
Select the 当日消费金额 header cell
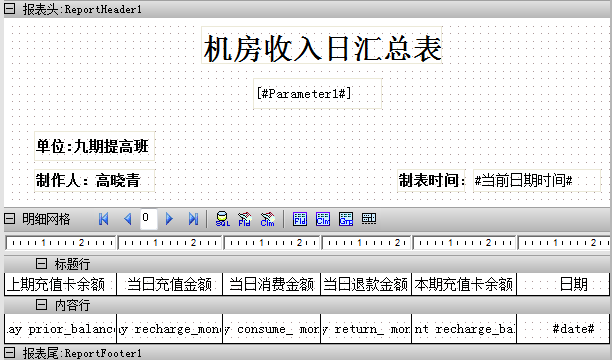point(272,284)
